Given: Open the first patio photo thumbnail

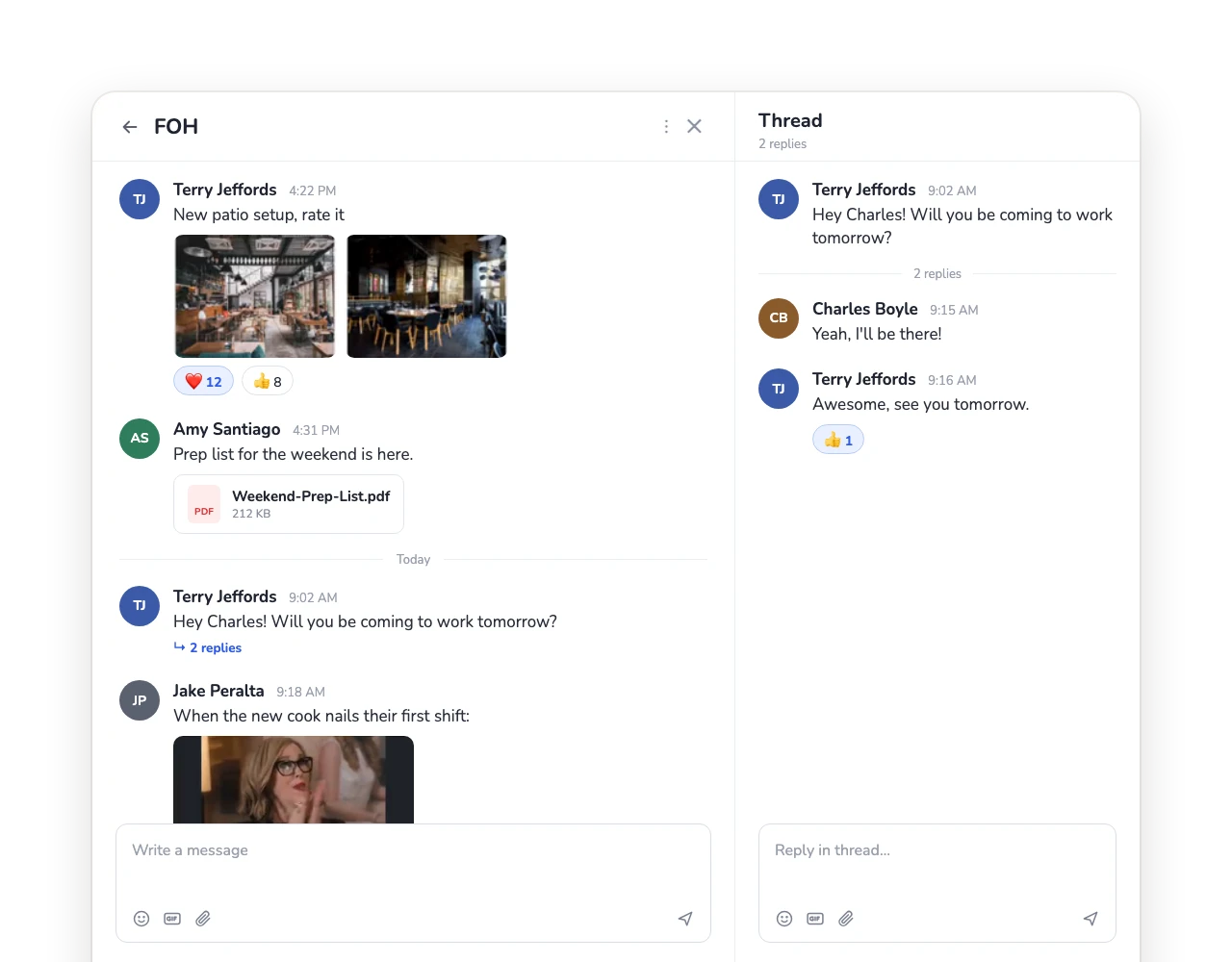Looking at the screenshot, I should click(x=255, y=296).
